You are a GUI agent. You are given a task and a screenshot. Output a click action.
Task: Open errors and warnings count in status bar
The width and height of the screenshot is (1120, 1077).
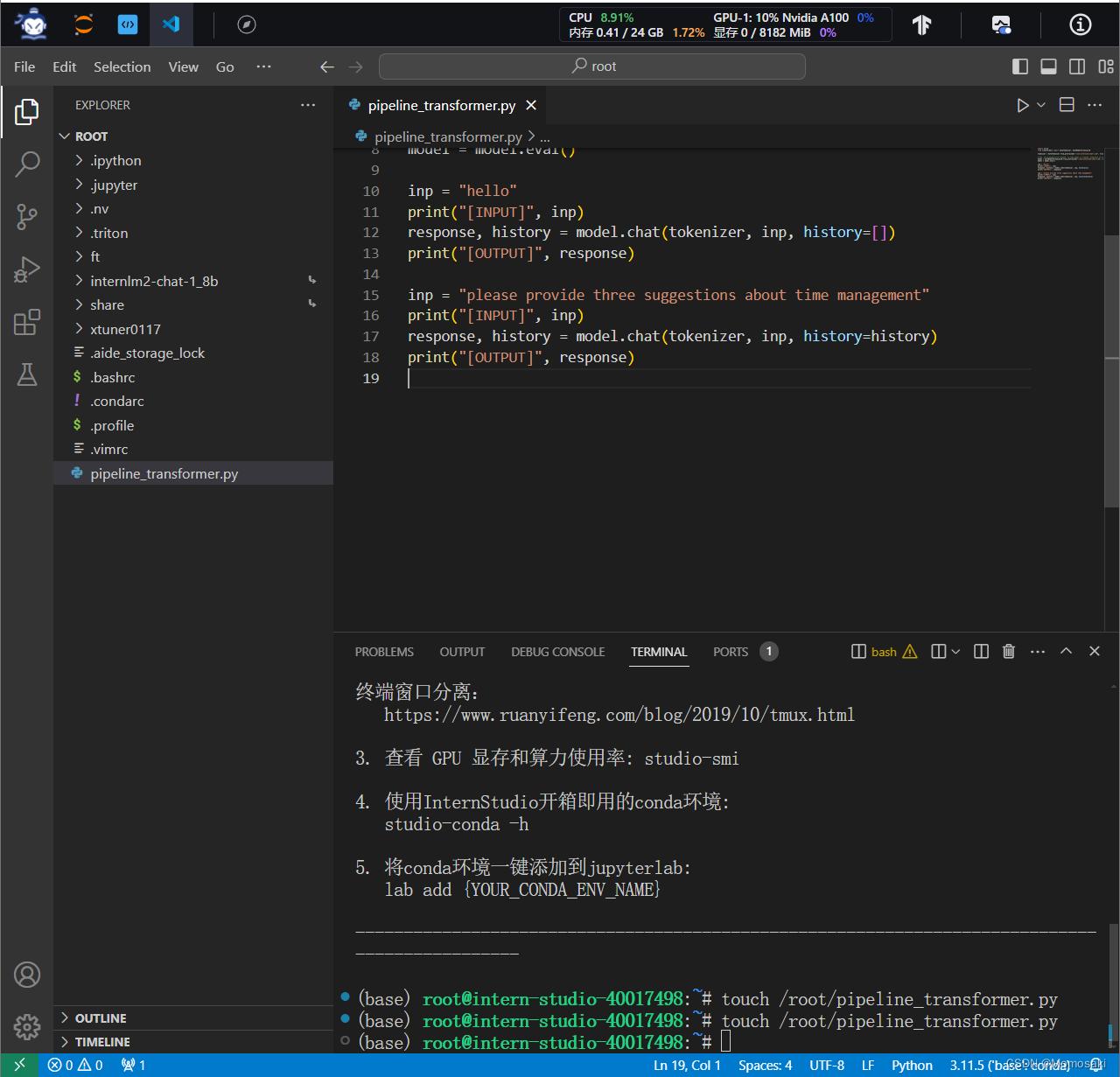(75, 1065)
